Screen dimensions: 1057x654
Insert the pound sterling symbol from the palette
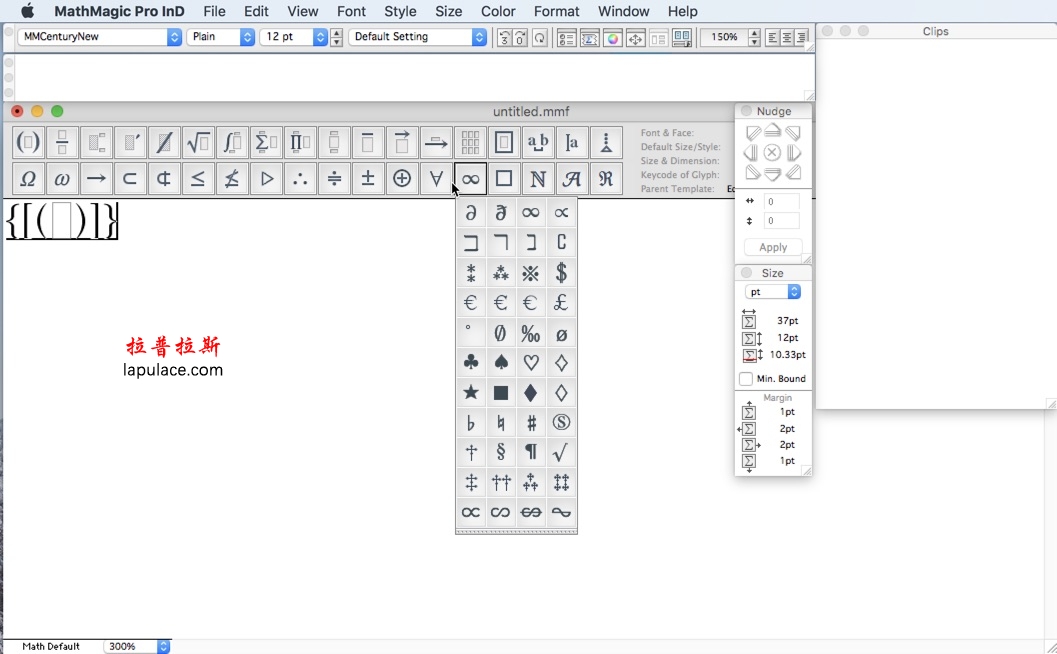click(561, 302)
